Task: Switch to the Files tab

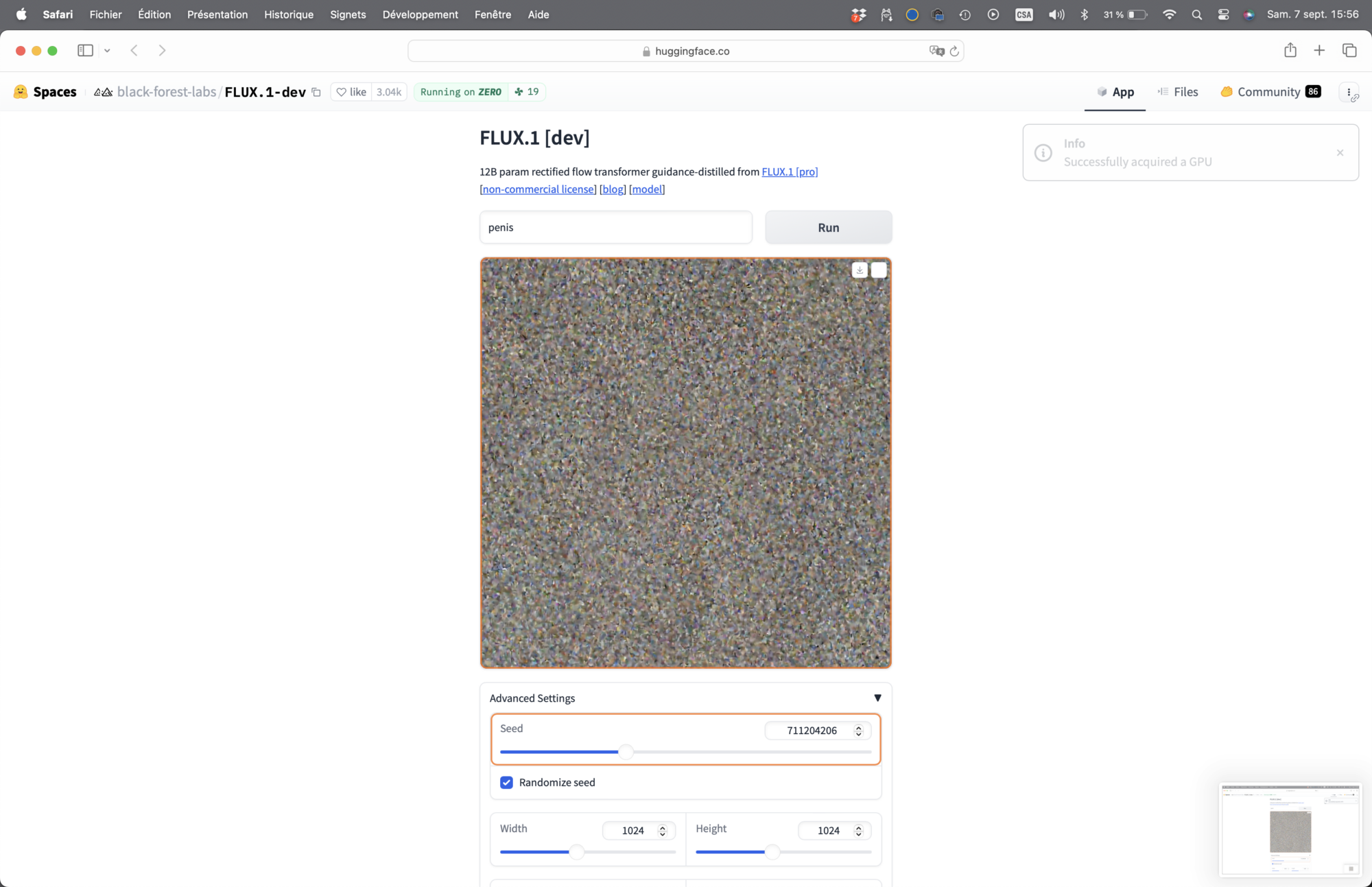Action: point(1178,92)
